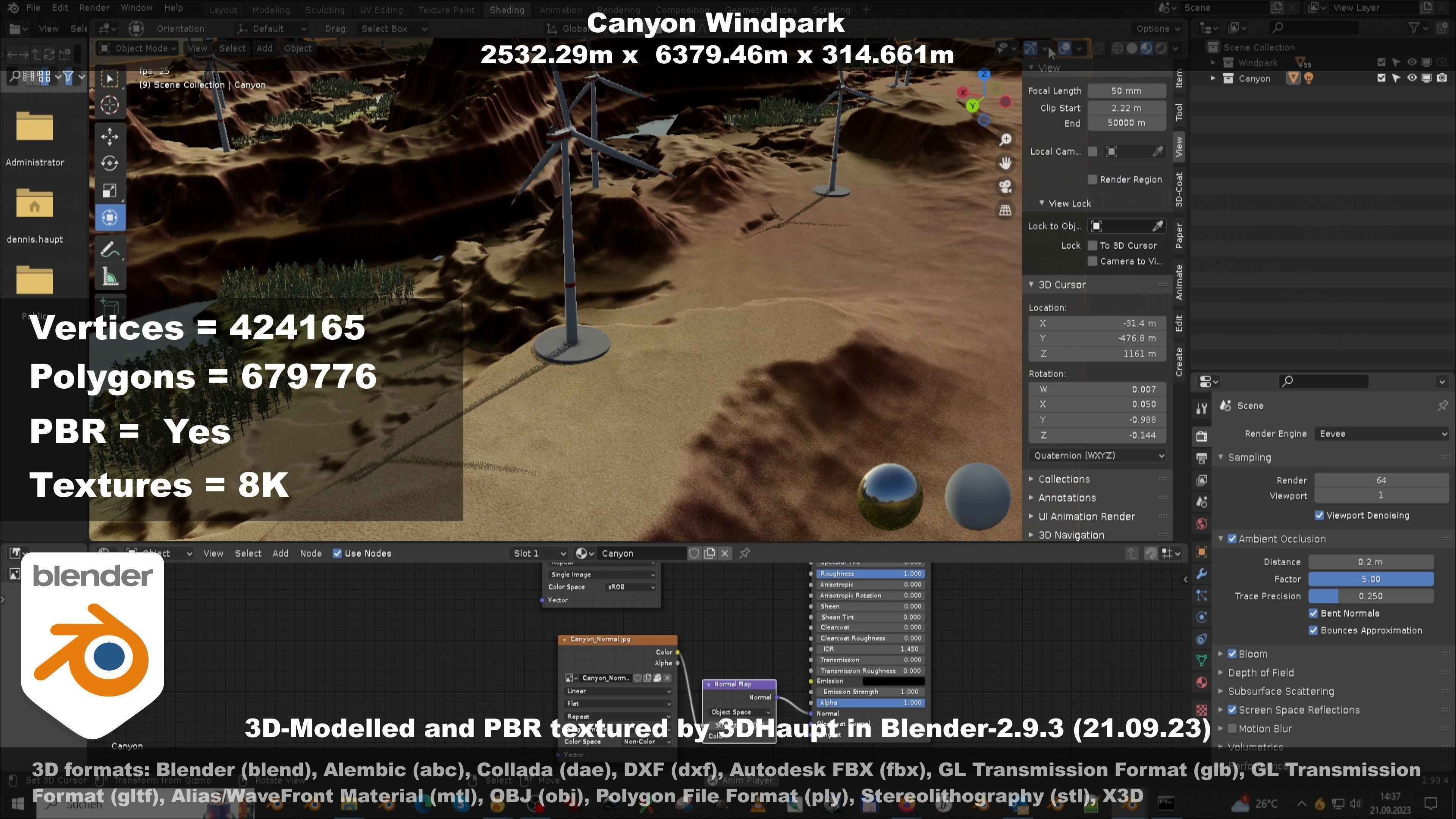Click the Object Mode selector button
1456x819 pixels.
pyautogui.click(x=138, y=48)
